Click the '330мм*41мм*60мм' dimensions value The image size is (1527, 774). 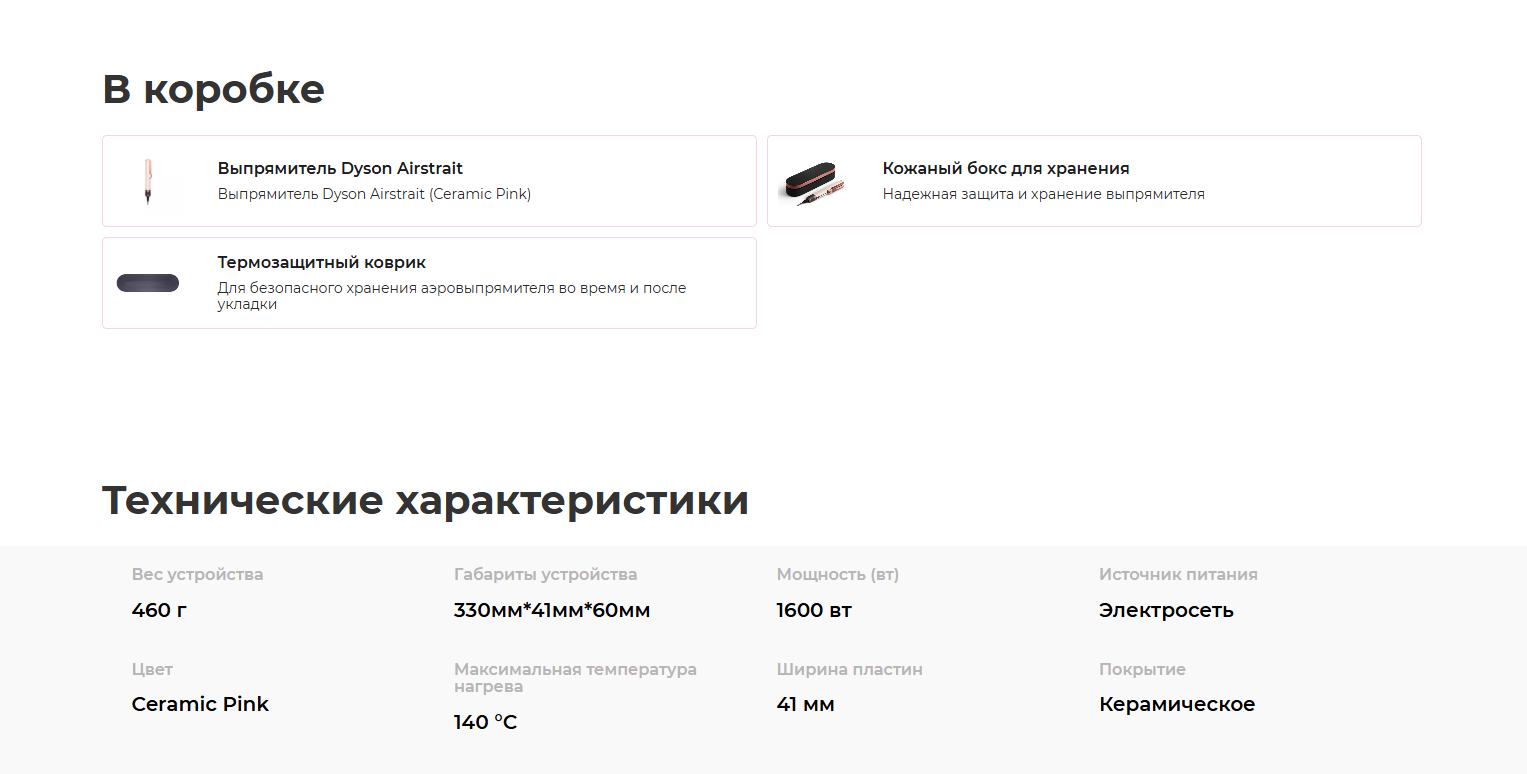(x=551, y=610)
